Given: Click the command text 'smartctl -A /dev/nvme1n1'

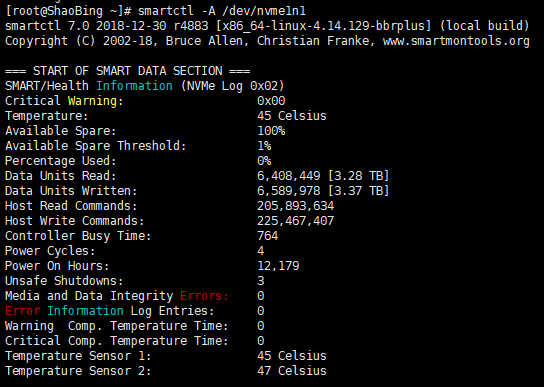Looking at the screenshot, I should [x=222, y=11].
